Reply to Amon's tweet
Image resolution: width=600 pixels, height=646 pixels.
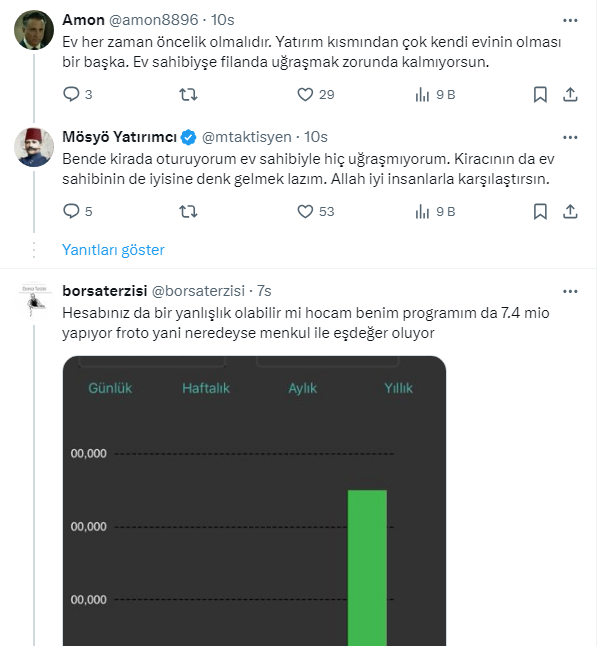coord(71,94)
